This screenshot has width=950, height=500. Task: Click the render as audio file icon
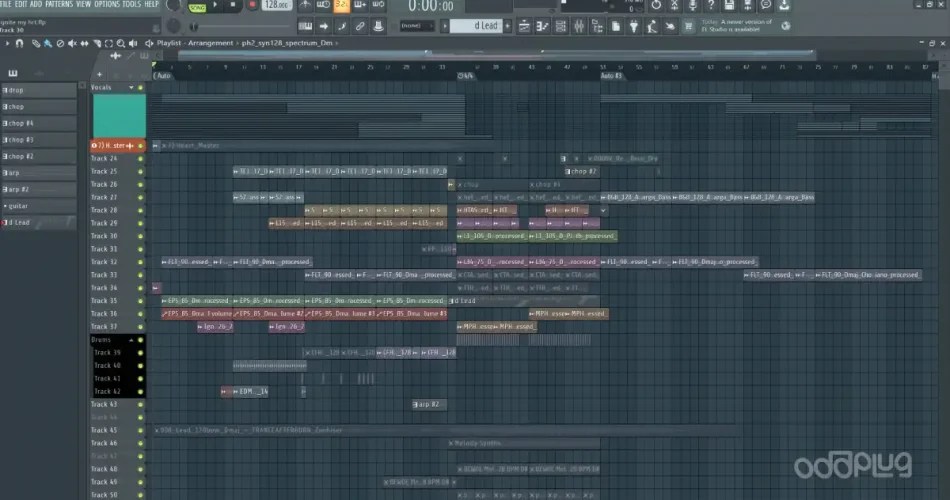[x=748, y=5]
